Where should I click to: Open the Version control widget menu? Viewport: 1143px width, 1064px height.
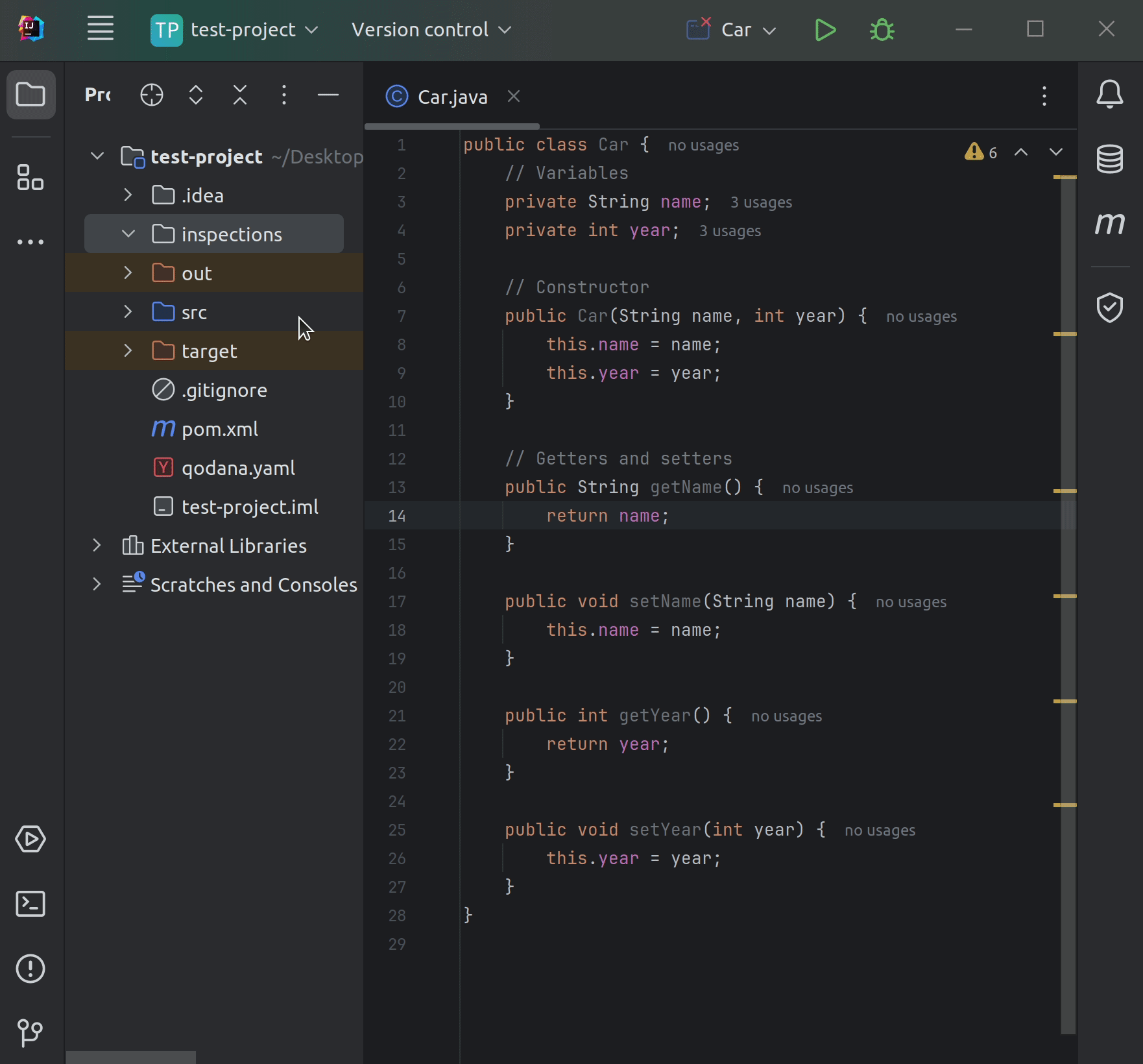pyautogui.click(x=431, y=29)
